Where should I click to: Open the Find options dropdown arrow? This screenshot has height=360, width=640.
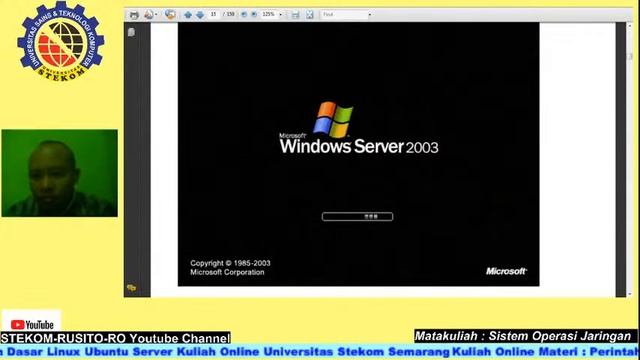(x=370, y=15)
